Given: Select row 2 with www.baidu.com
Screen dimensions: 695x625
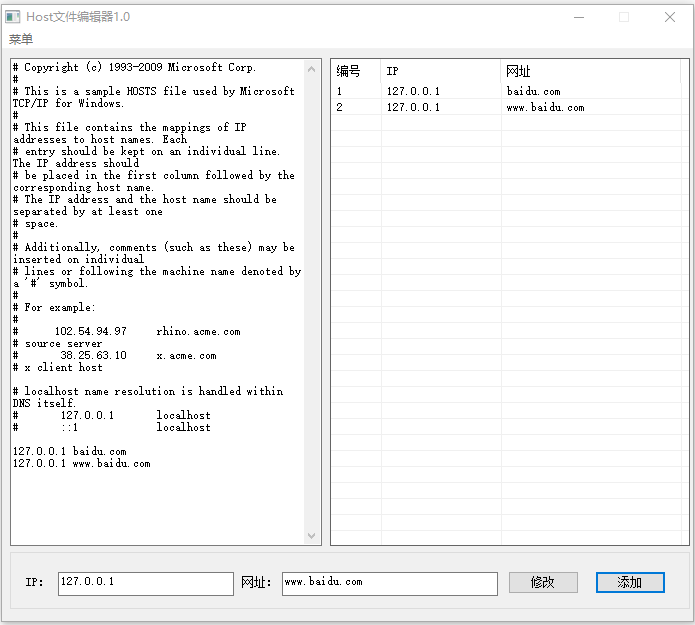Looking at the screenshot, I should coord(506,107).
